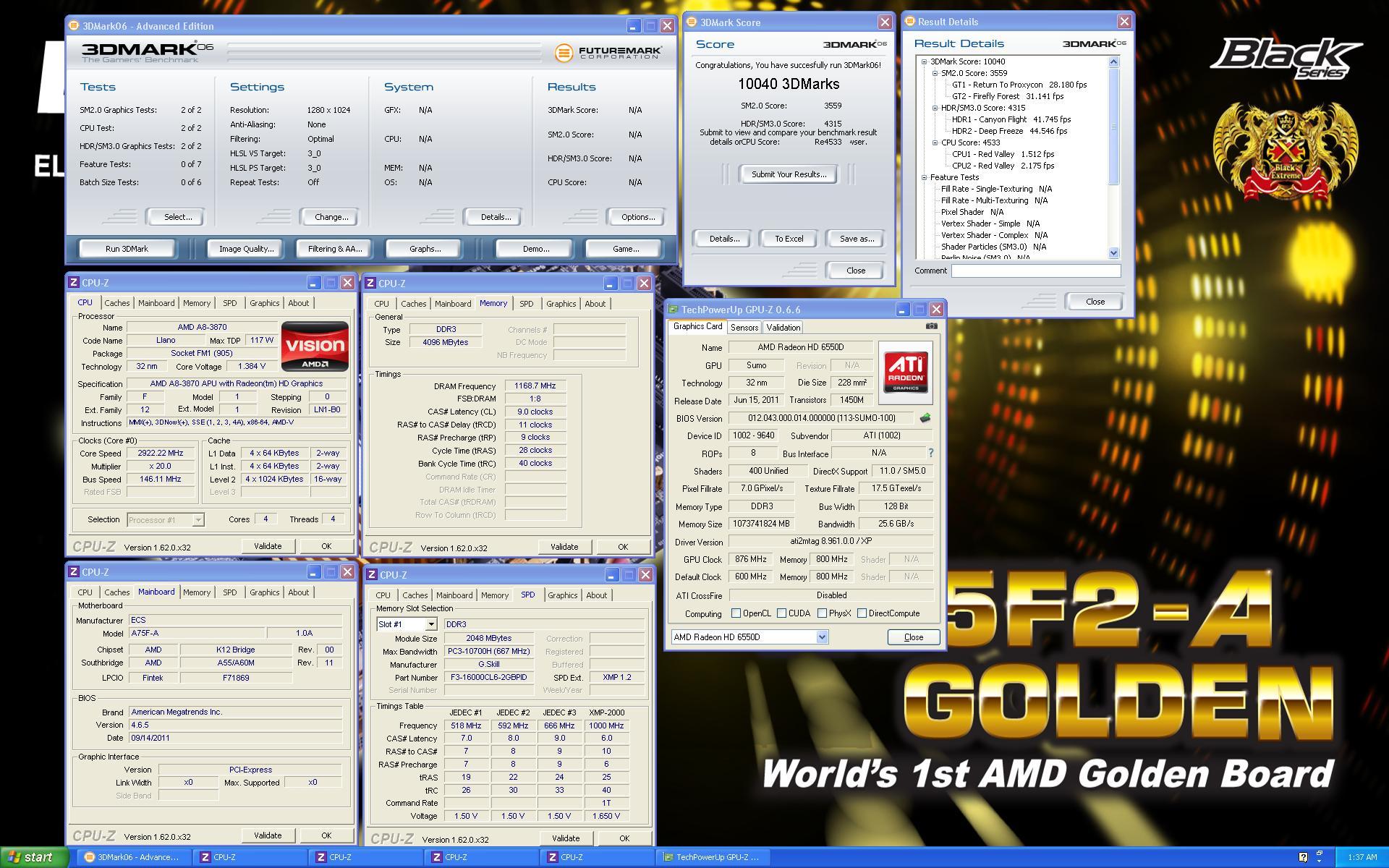
Task: Click the 3DMark Score window title icon
Action: coord(692,22)
